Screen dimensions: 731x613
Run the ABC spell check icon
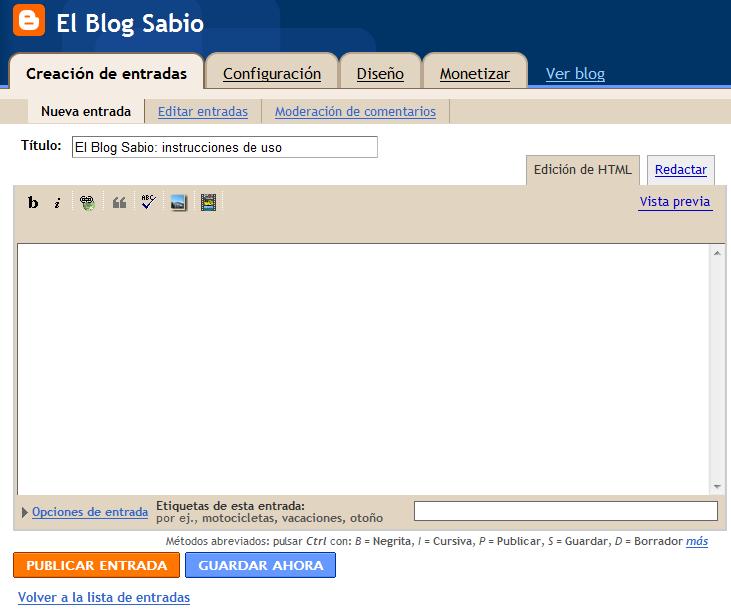click(148, 202)
